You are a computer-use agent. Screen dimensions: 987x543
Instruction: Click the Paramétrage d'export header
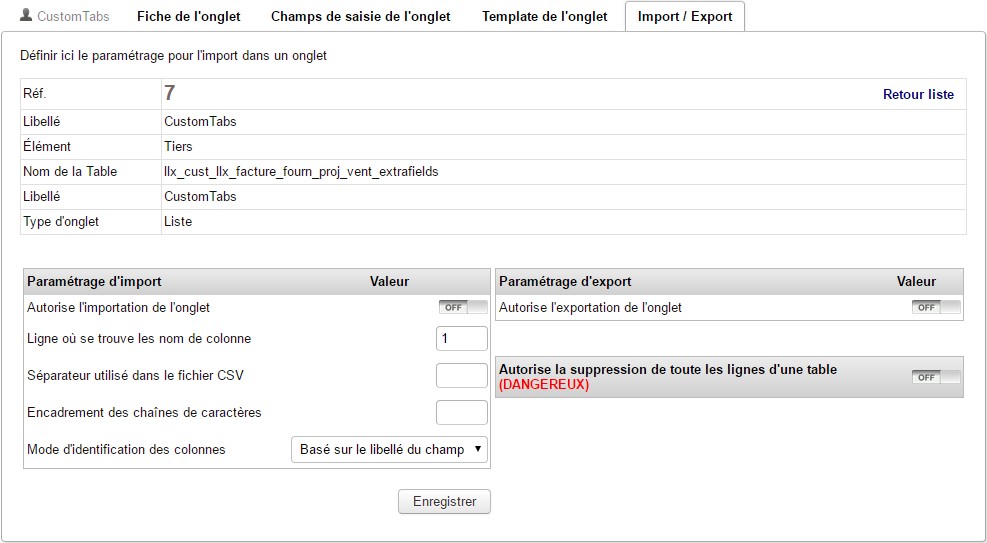565,282
